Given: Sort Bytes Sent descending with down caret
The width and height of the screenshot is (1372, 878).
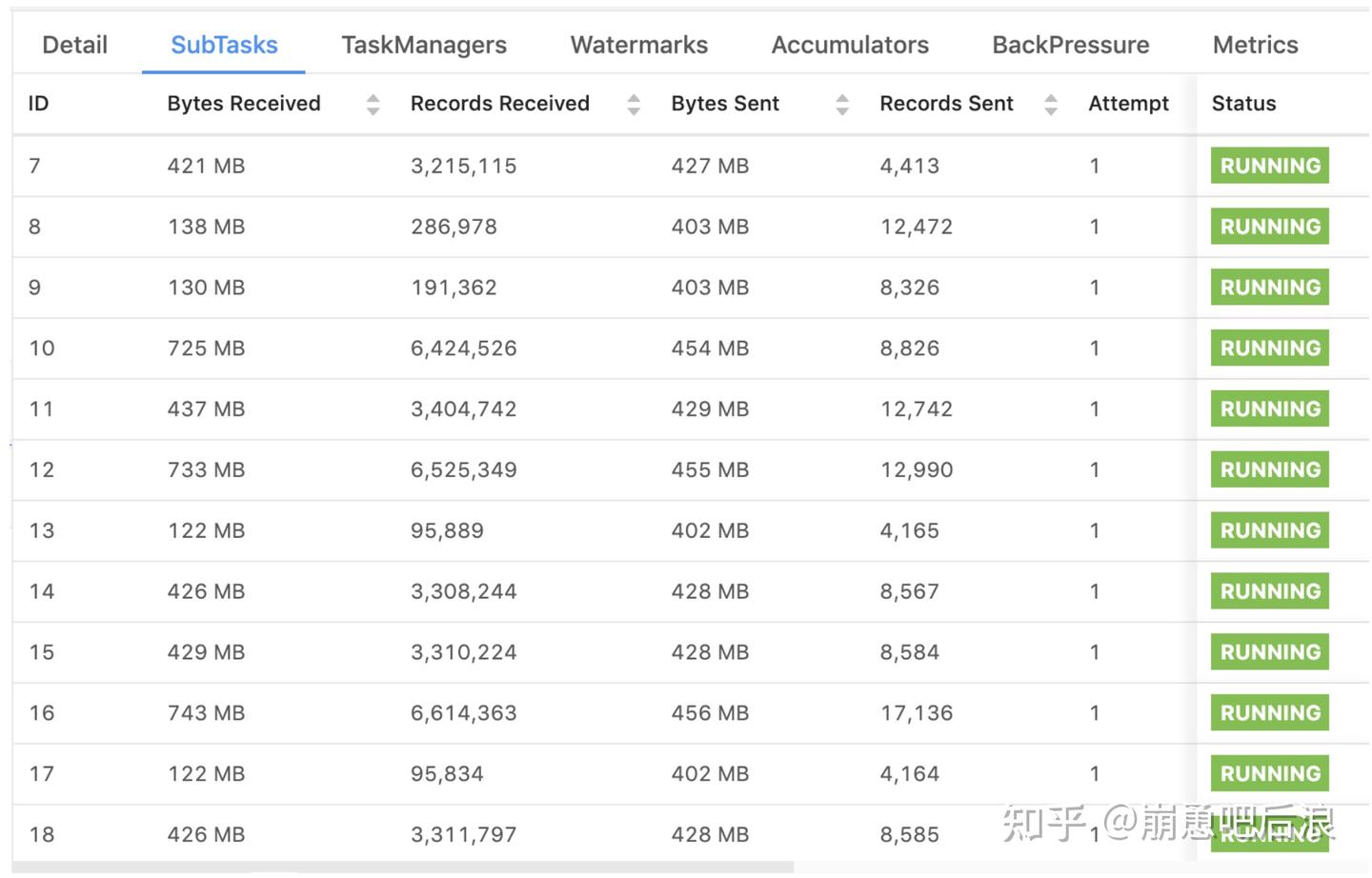Looking at the screenshot, I should point(842,110).
